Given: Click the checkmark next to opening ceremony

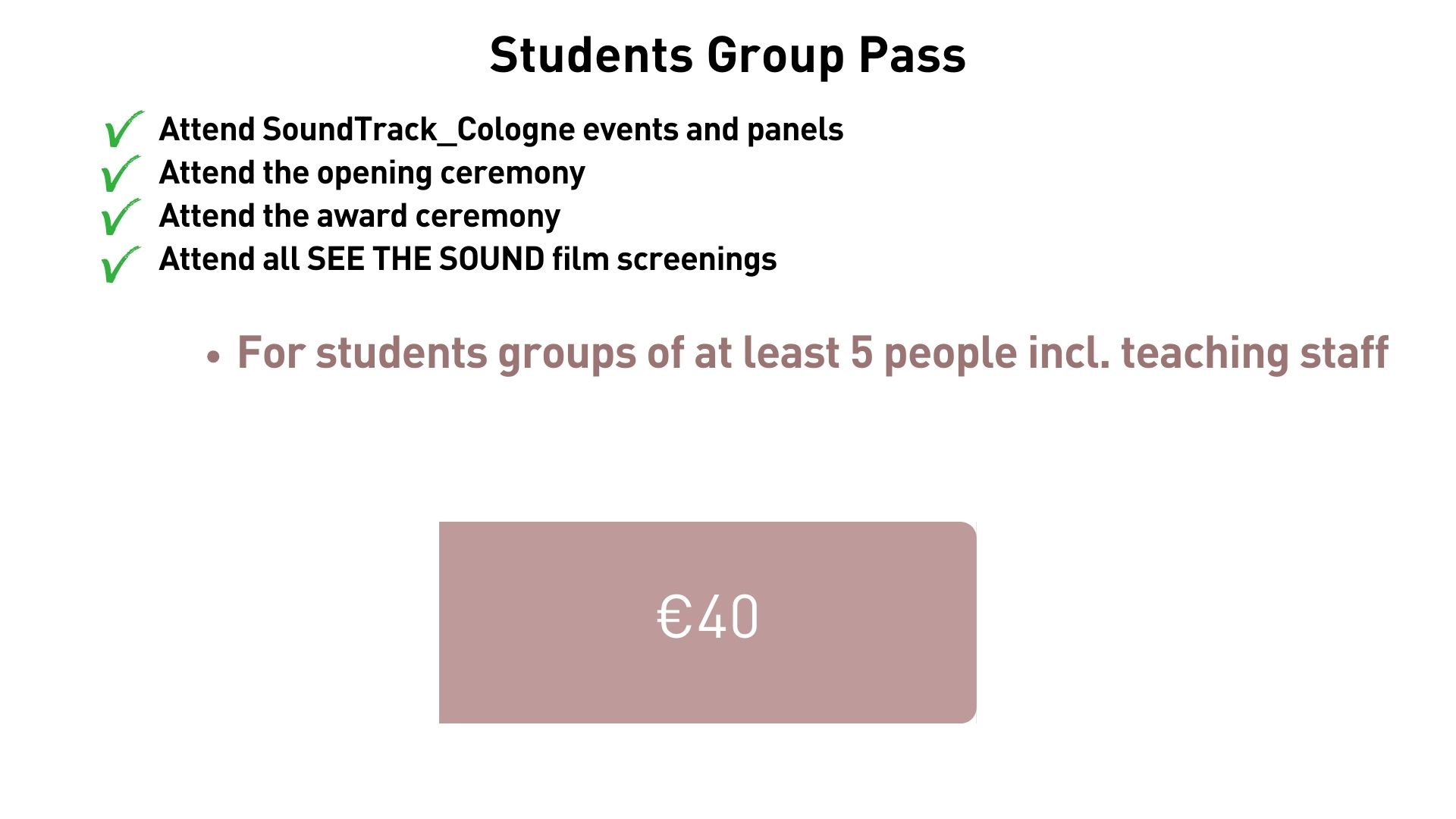Looking at the screenshot, I should tap(120, 174).
